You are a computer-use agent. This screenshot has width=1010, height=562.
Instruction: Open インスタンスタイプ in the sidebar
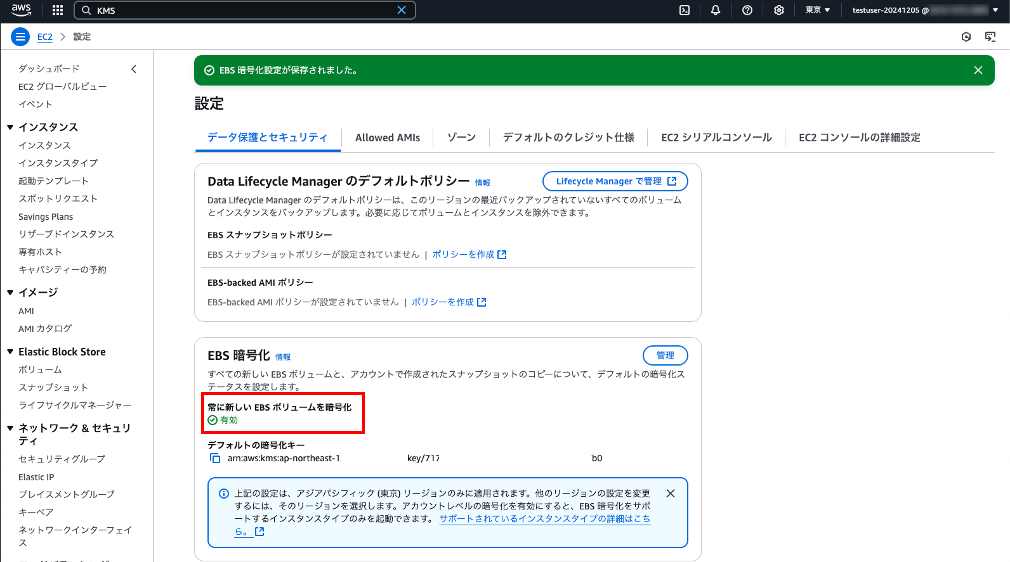pyautogui.click(x=58, y=163)
